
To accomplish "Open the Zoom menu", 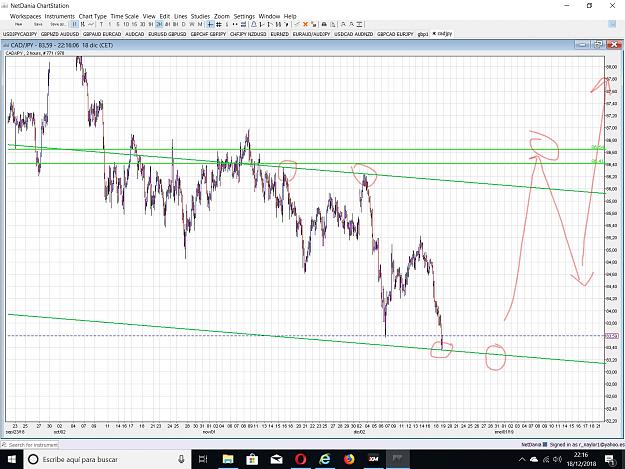I will 222,16.
